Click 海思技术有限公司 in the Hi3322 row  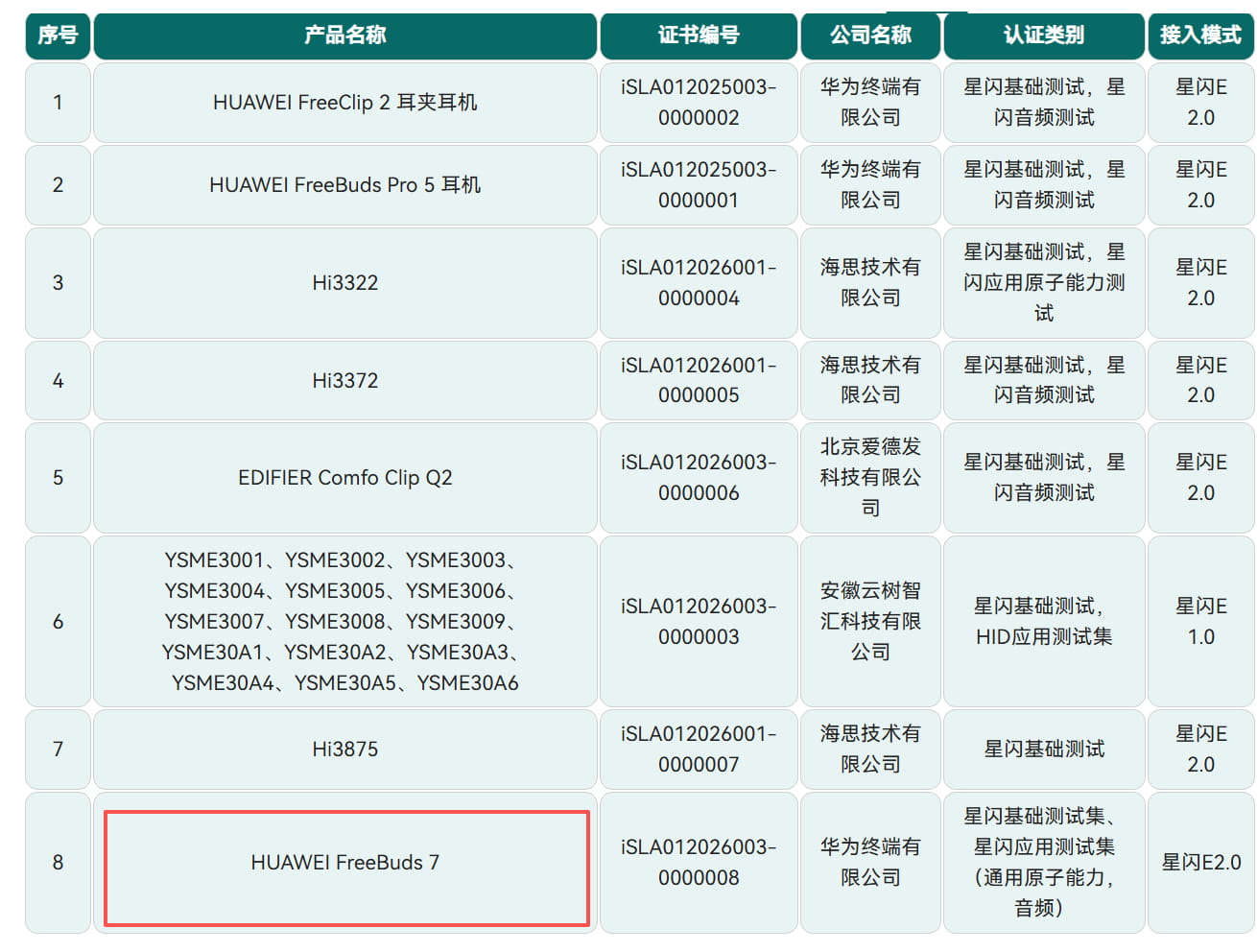[870, 283]
